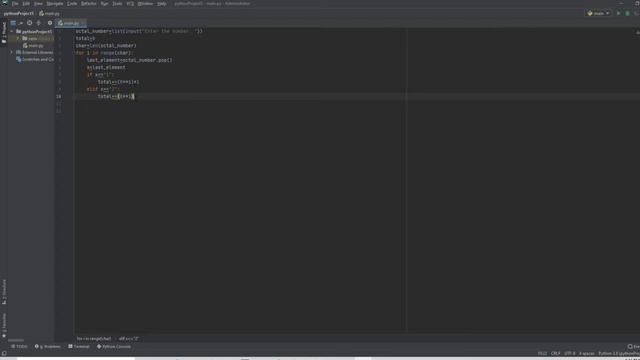640x360 pixels.
Task: Toggle the Project tool window side tab
Action: (4, 33)
